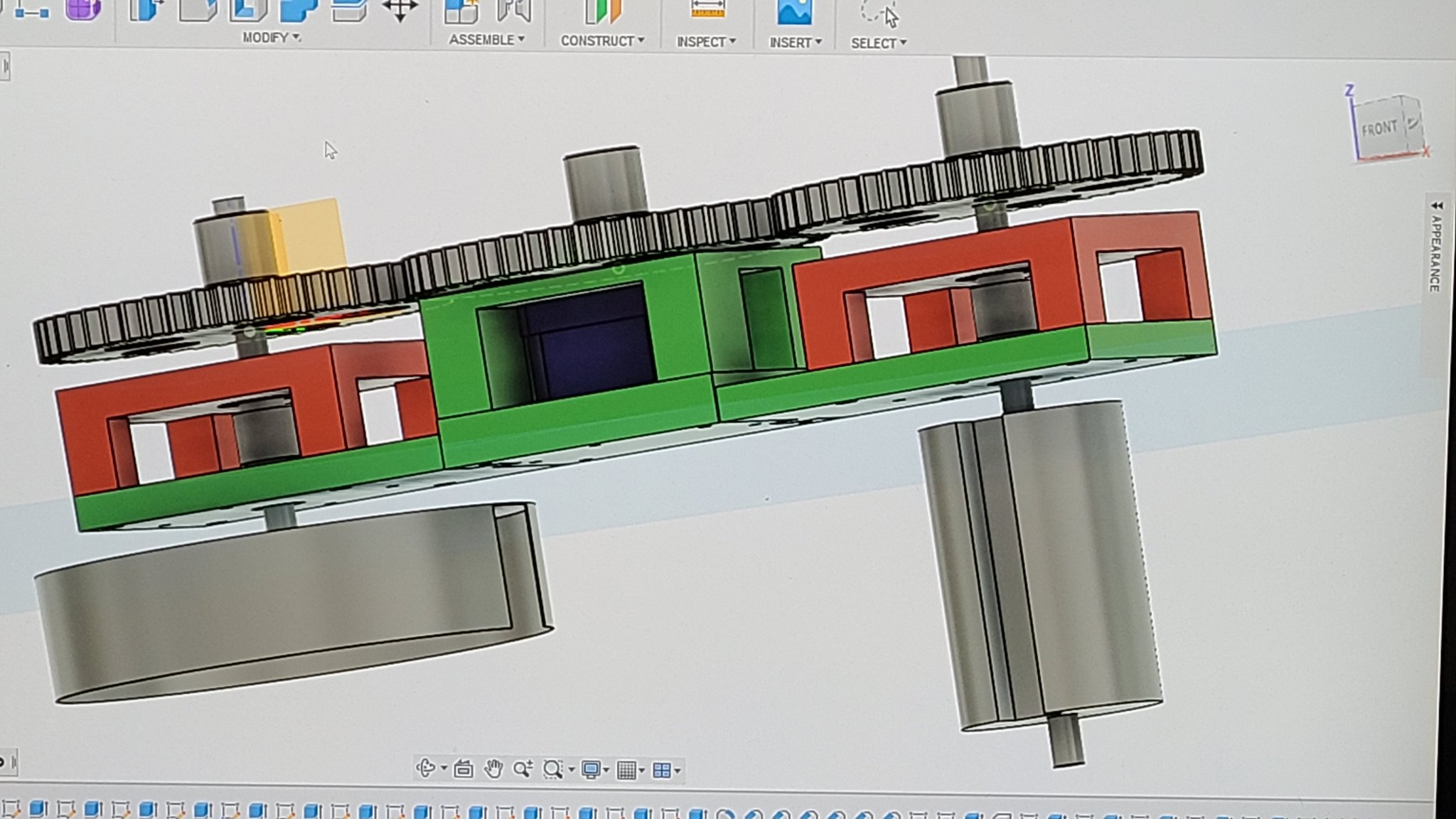
Task: Click the sketch line icon at the toolbar's far left
Action: click(x=32, y=10)
